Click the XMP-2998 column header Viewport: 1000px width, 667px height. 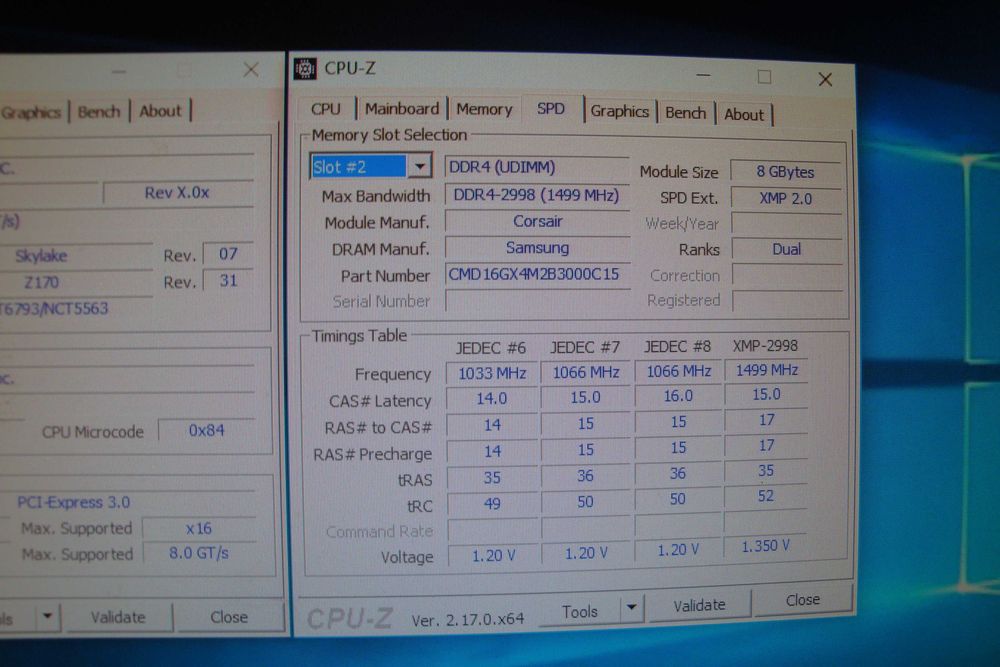tap(765, 346)
